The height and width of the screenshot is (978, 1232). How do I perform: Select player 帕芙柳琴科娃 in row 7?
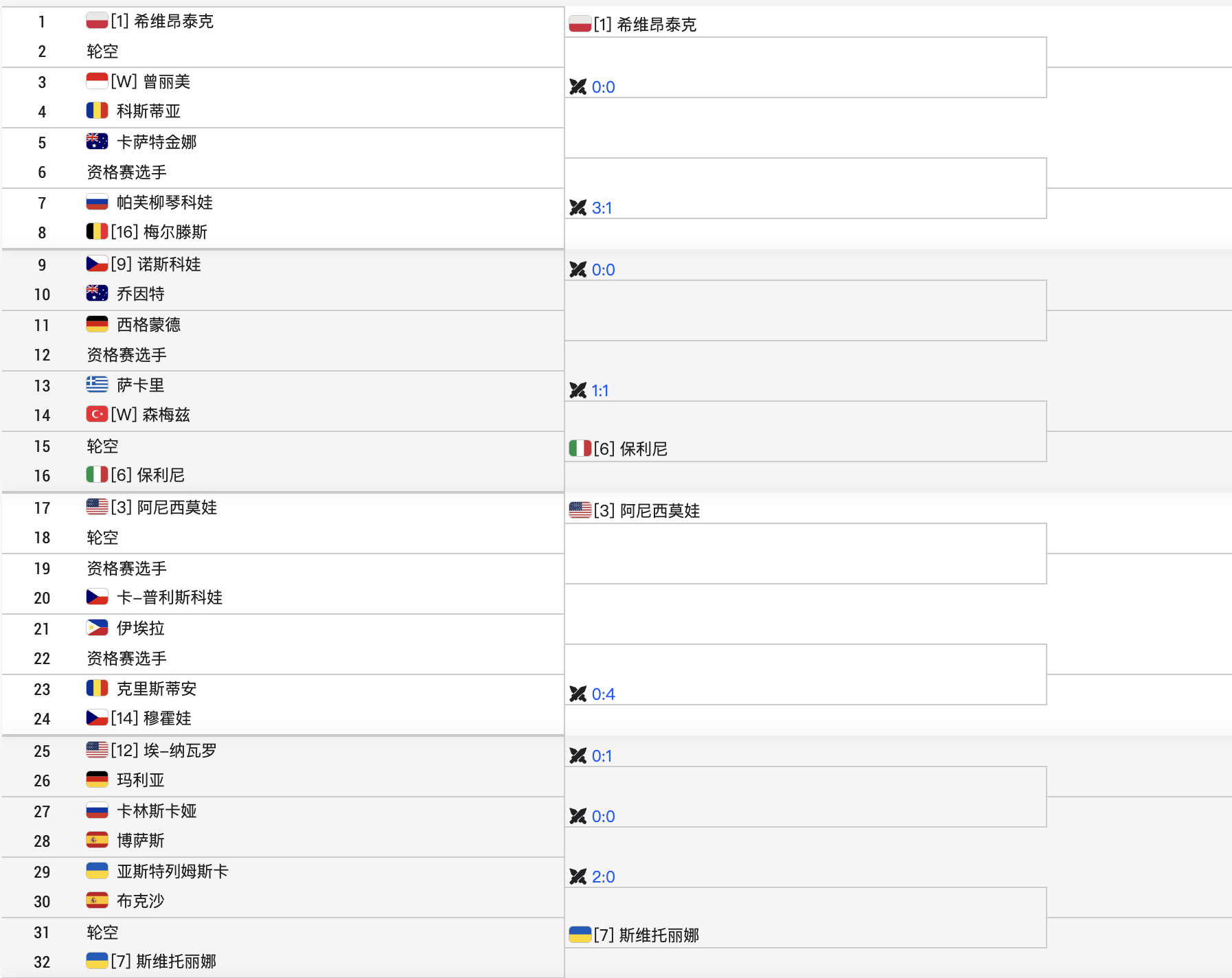tap(164, 202)
